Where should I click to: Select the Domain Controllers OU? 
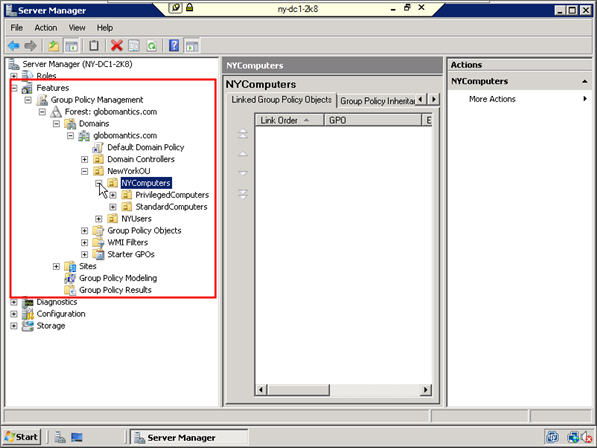[x=140, y=159]
